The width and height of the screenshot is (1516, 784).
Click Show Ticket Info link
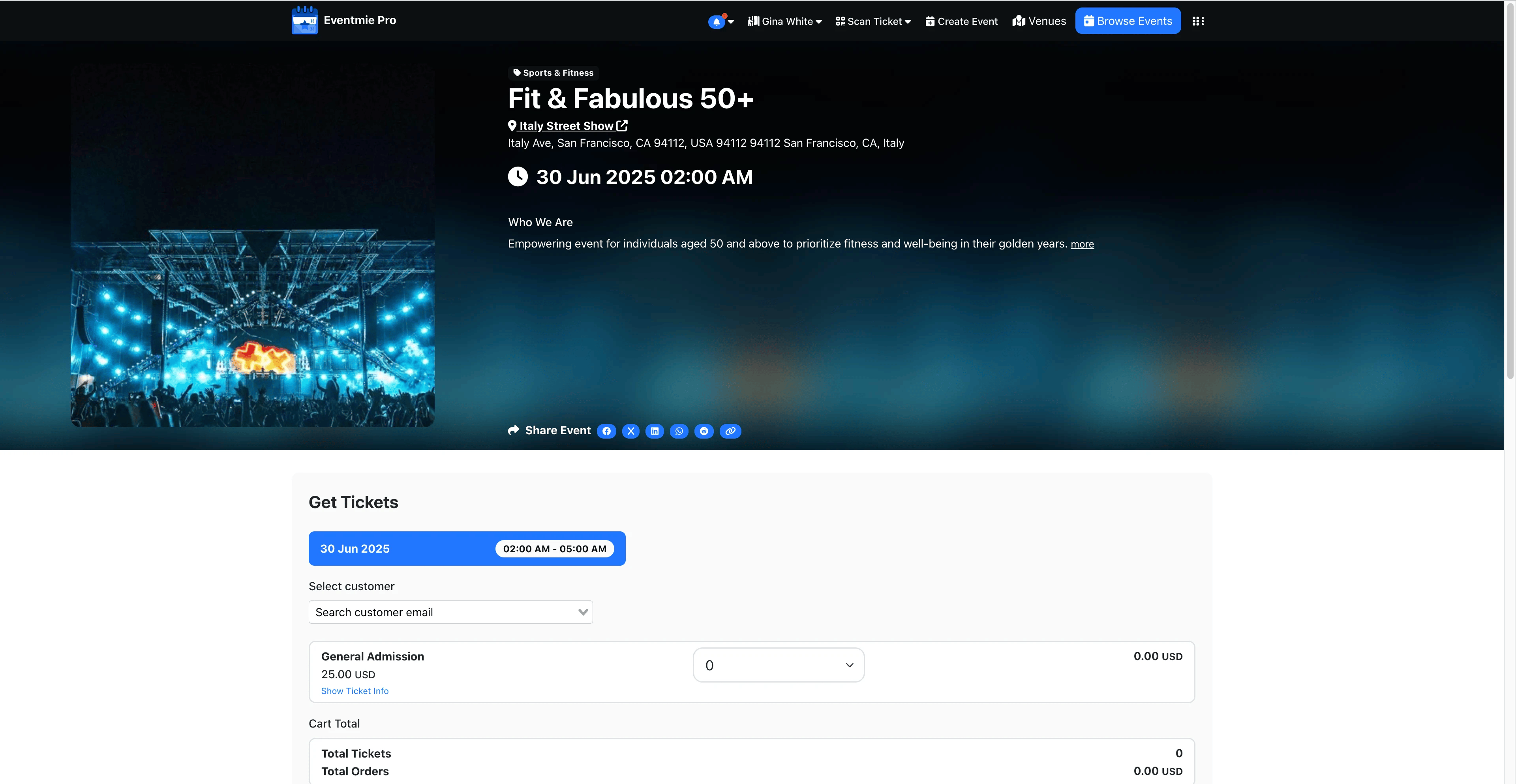tap(354, 691)
